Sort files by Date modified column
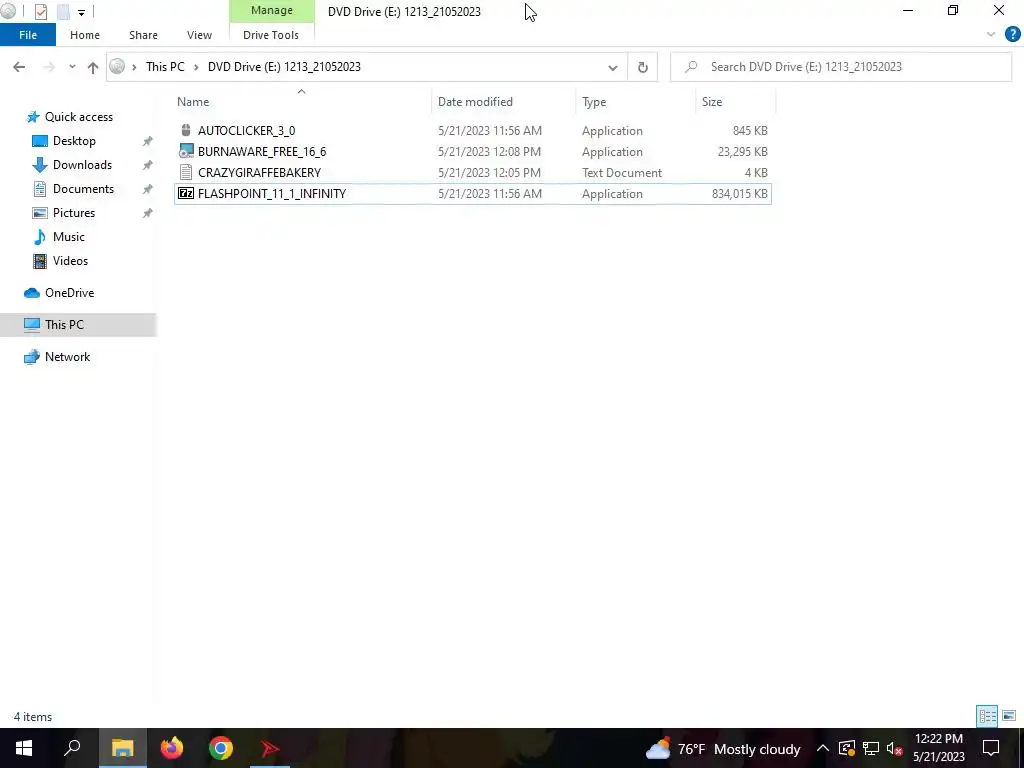 (x=504, y=101)
